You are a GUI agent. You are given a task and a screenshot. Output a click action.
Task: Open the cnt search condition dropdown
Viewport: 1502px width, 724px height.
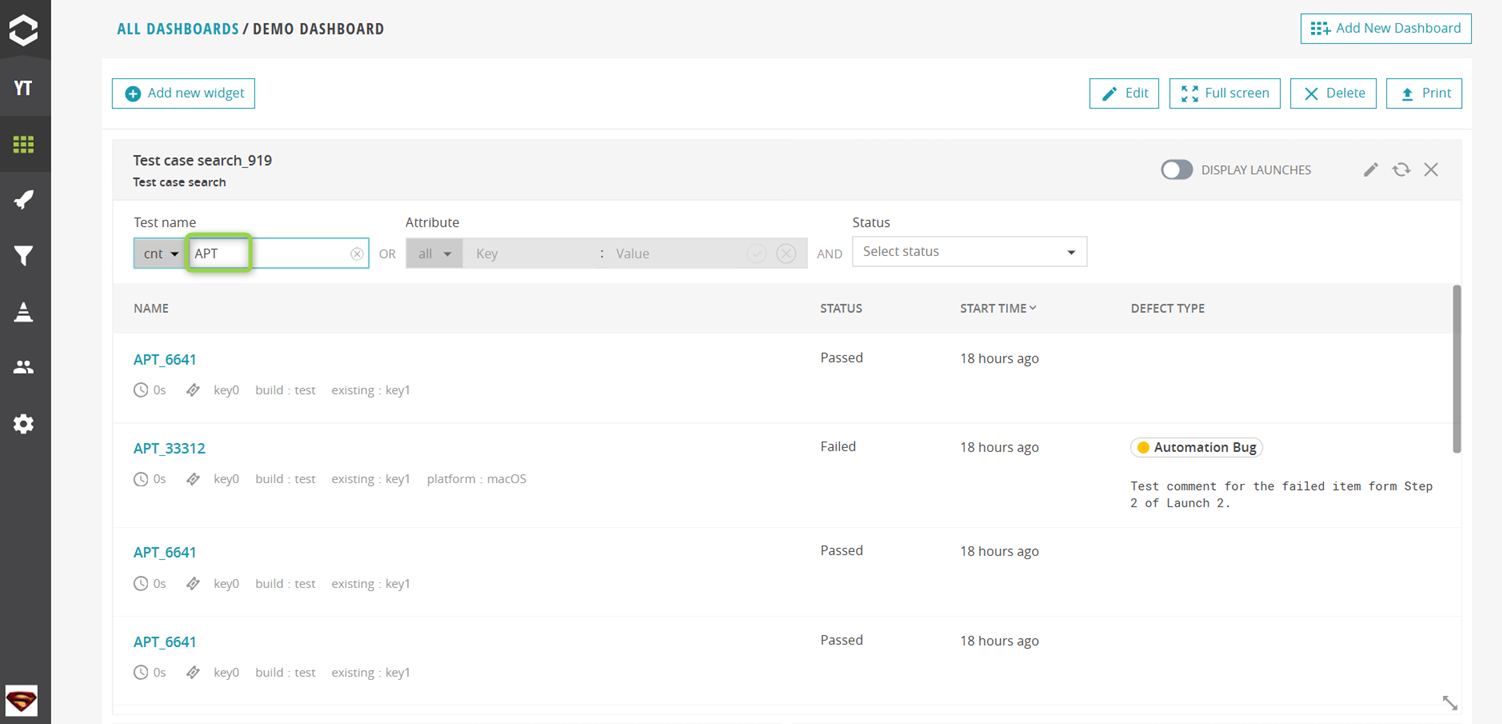tap(159, 253)
